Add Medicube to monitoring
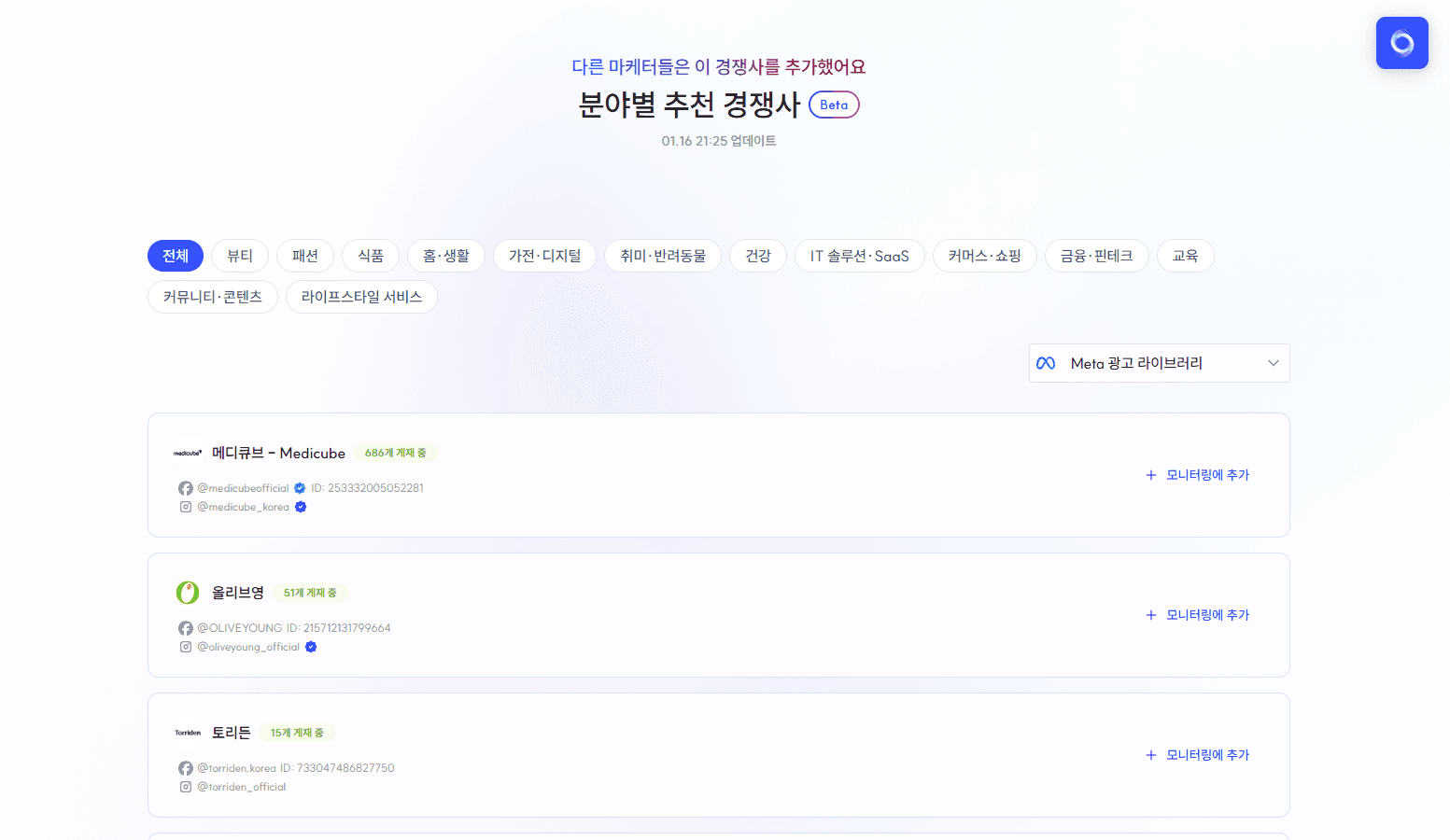Viewport: 1450px width, 840px height. click(x=1198, y=475)
